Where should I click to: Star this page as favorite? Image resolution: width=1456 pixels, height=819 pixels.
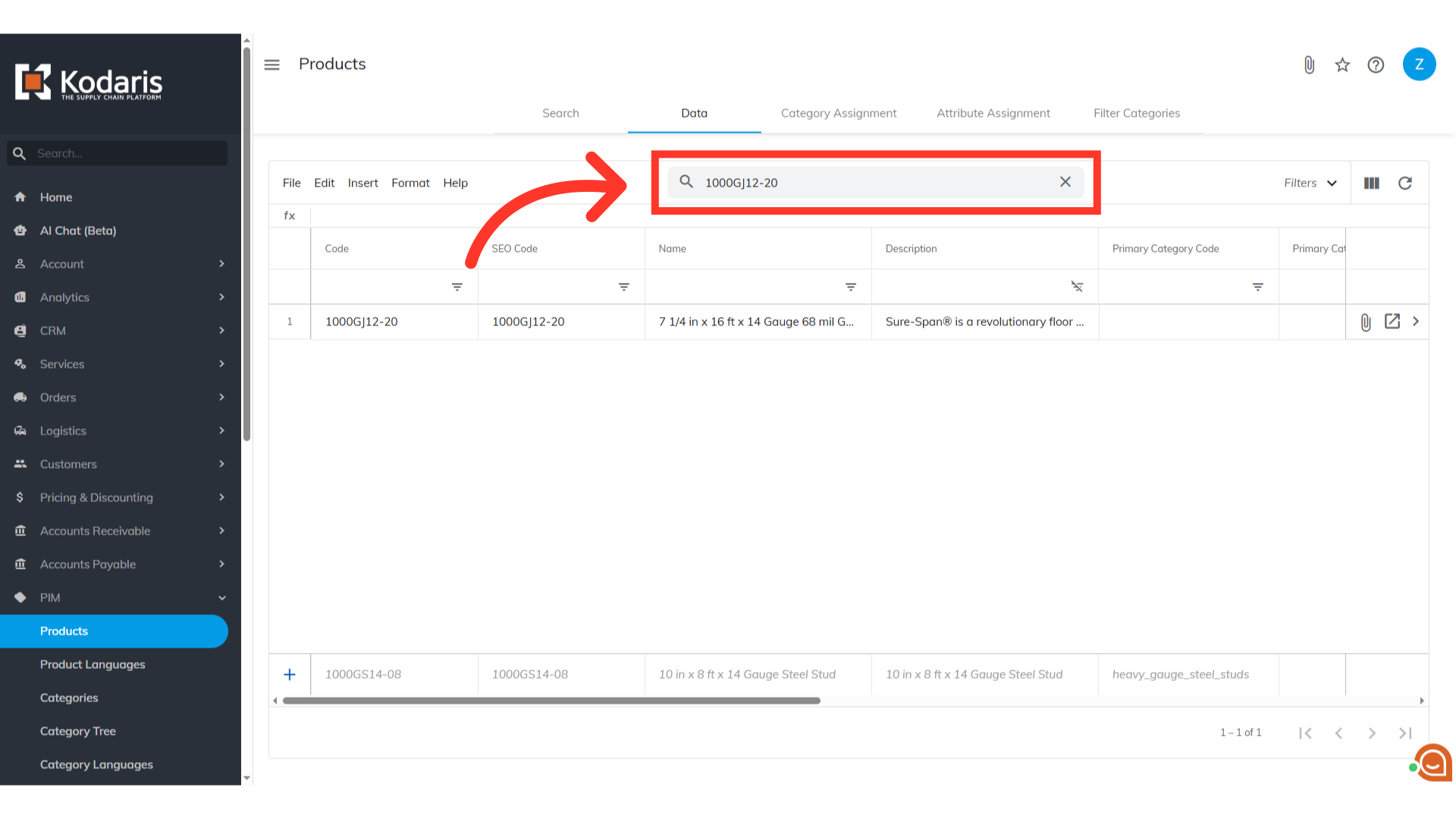click(x=1342, y=65)
